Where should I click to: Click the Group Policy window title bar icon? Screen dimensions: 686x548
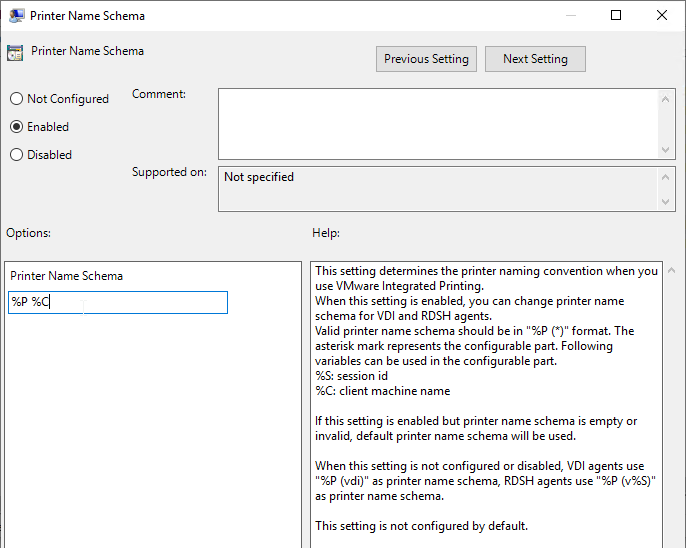click(16, 16)
